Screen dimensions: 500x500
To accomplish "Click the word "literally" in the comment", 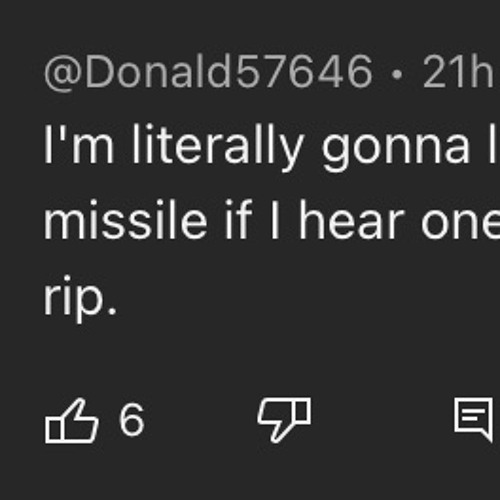I will (x=218, y=147).
